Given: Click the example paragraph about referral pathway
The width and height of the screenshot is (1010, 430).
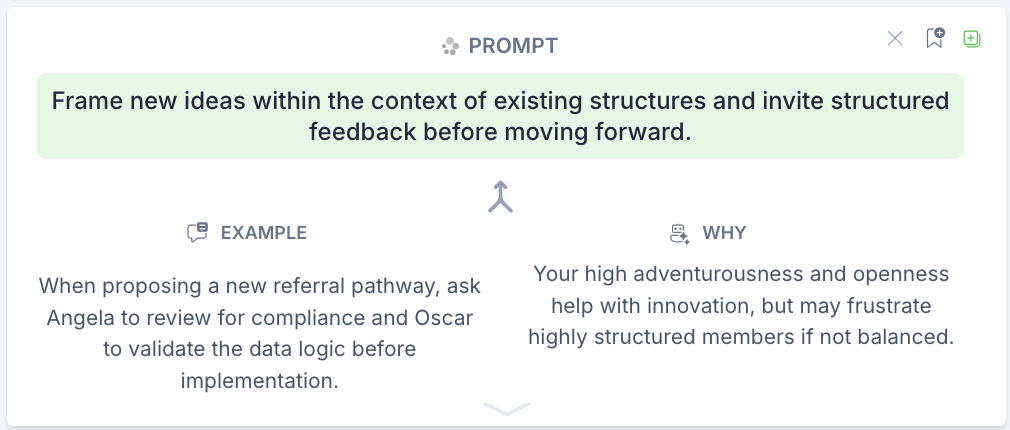Looking at the screenshot, I should click(x=260, y=333).
